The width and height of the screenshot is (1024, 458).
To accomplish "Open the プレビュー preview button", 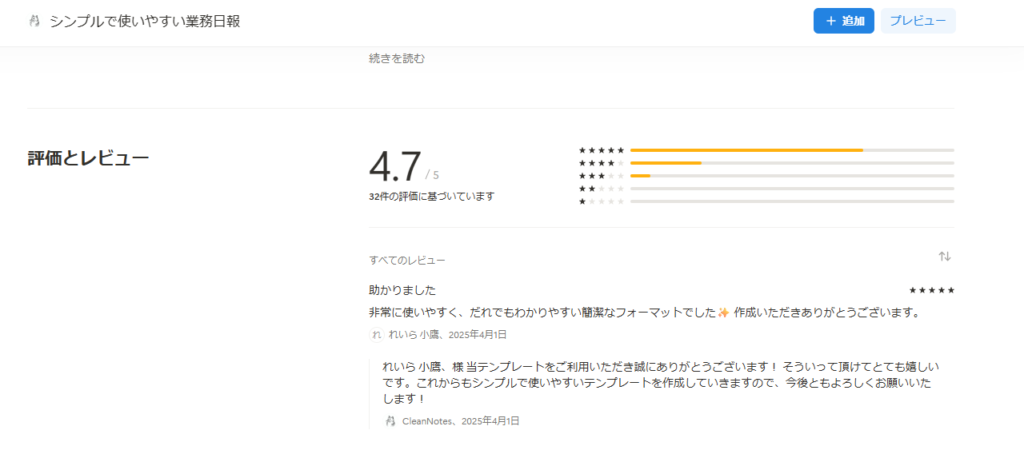I will pos(918,21).
